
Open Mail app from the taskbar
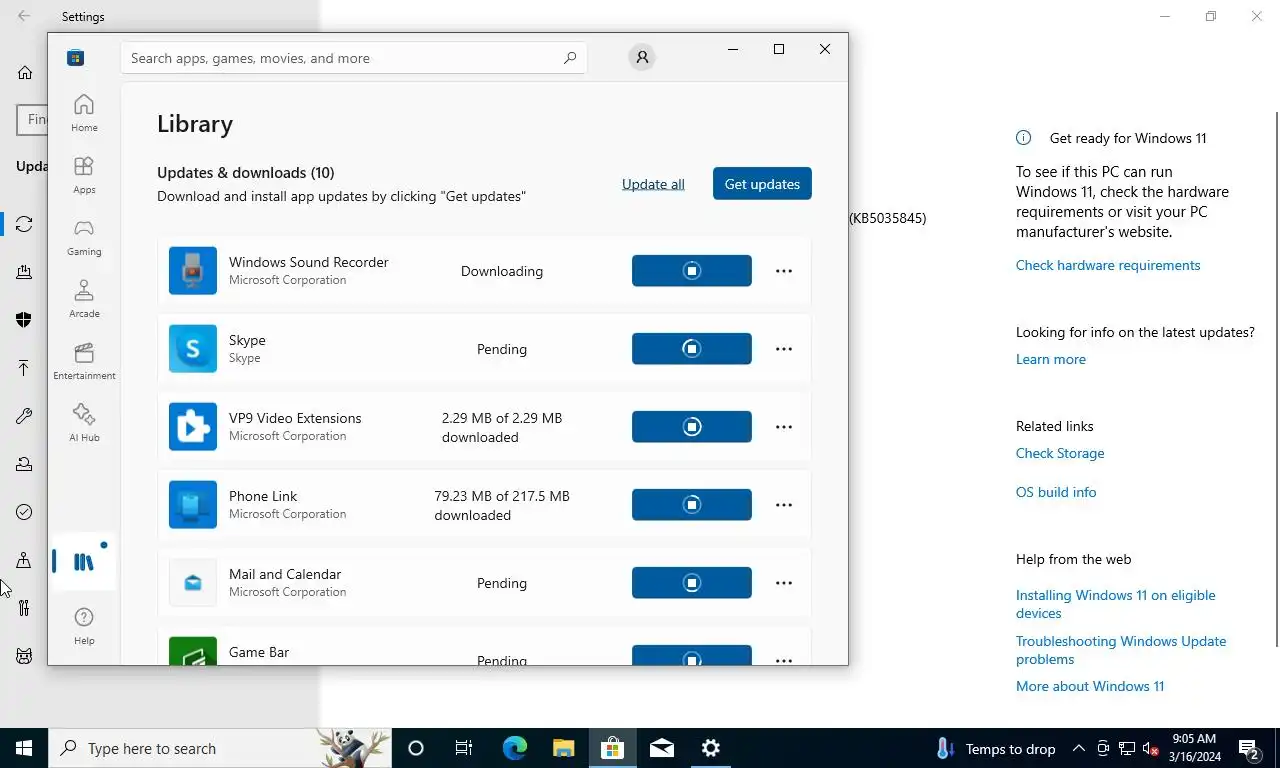pos(662,748)
